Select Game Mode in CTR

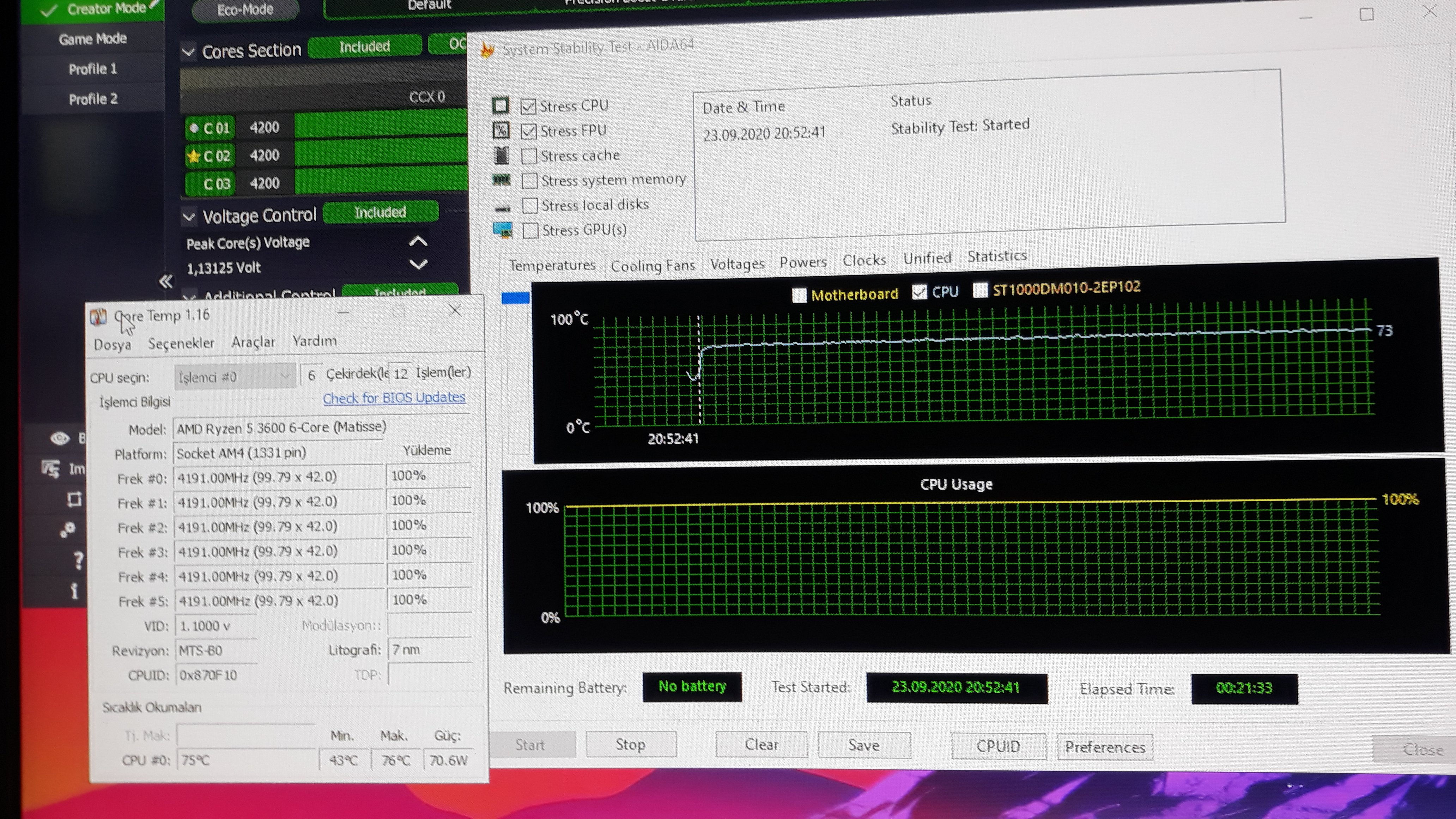(x=93, y=39)
